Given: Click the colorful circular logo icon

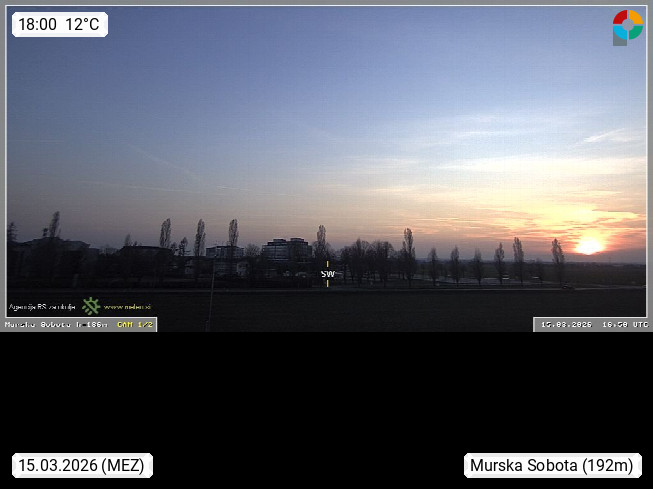Looking at the screenshot, I should point(627,27).
